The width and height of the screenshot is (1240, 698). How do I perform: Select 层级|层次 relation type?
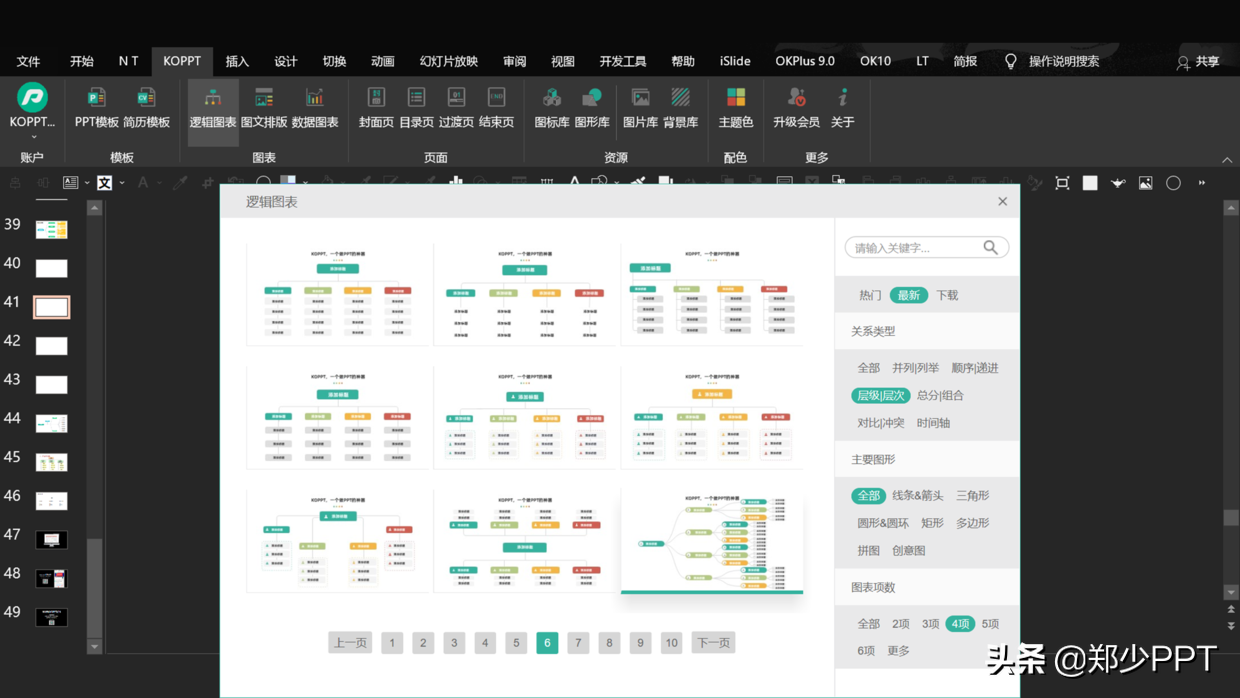click(x=880, y=395)
